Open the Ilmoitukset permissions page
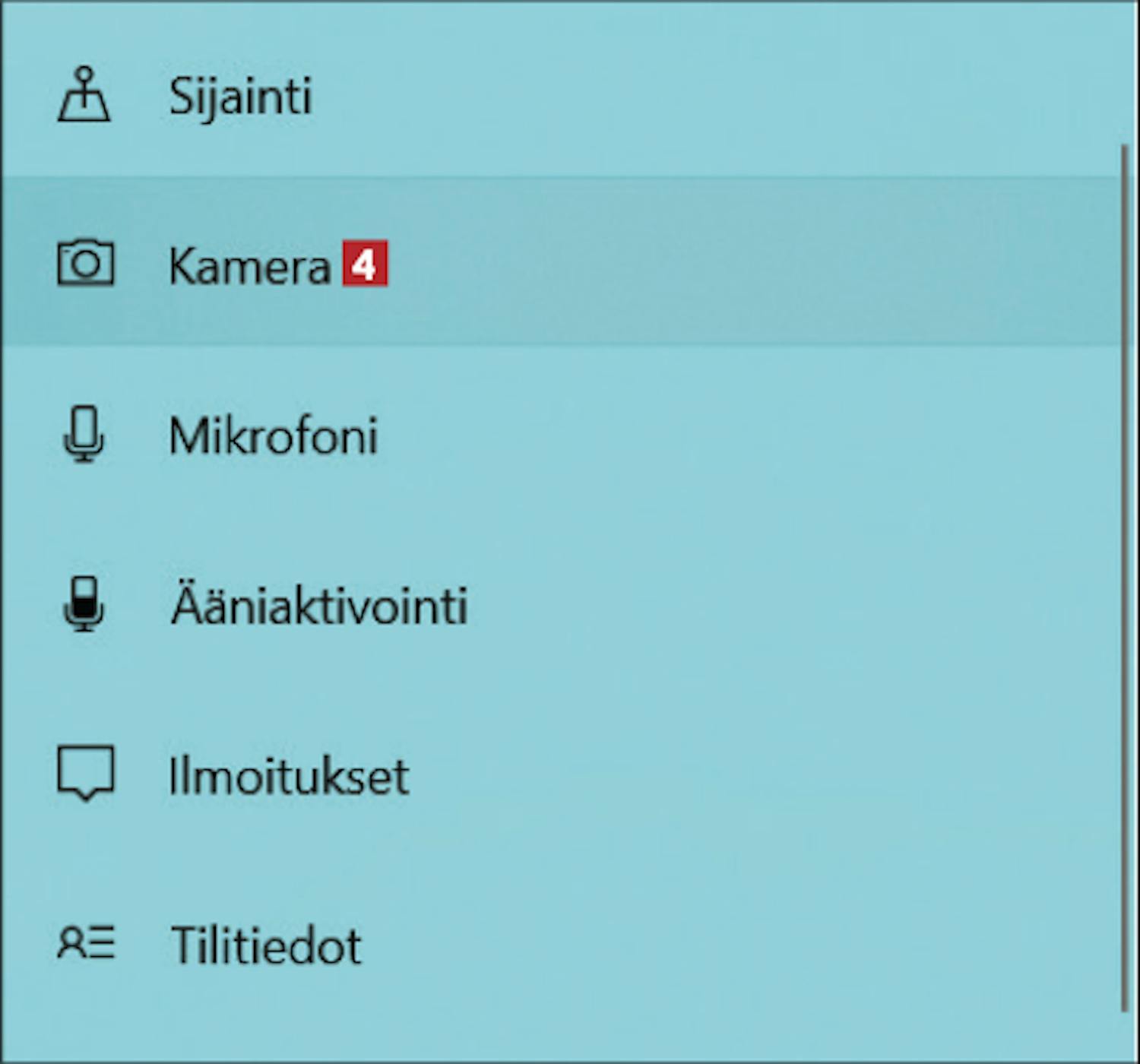The width and height of the screenshot is (1140, 1064). point(289,776)
